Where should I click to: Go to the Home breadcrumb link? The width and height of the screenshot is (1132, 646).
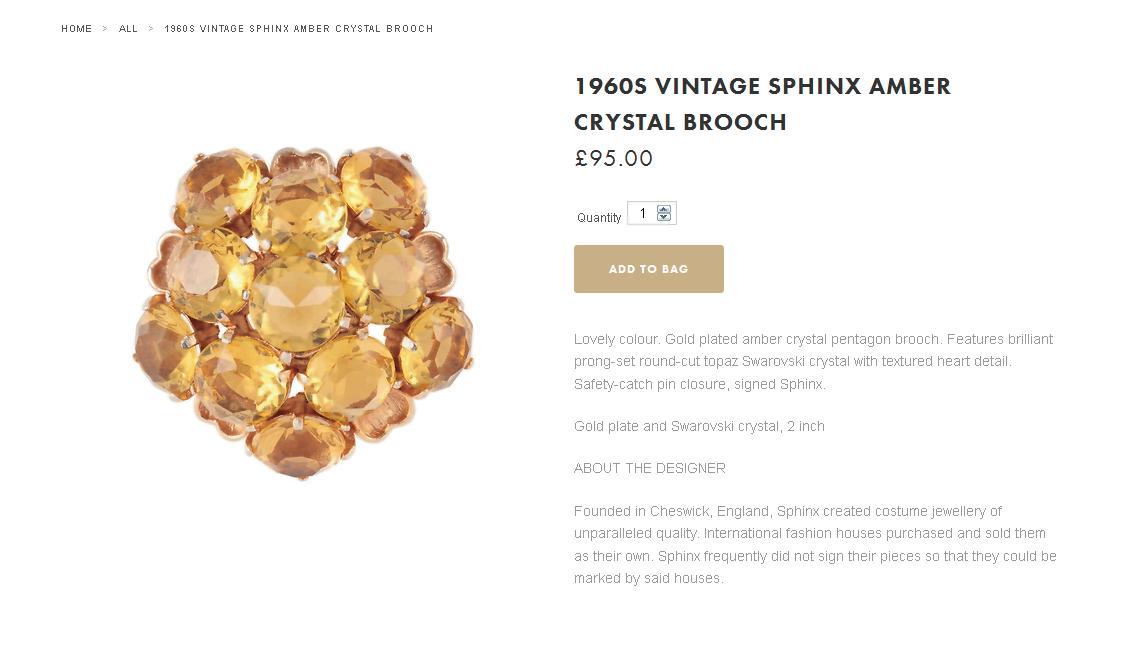click(x=77, y=29)
